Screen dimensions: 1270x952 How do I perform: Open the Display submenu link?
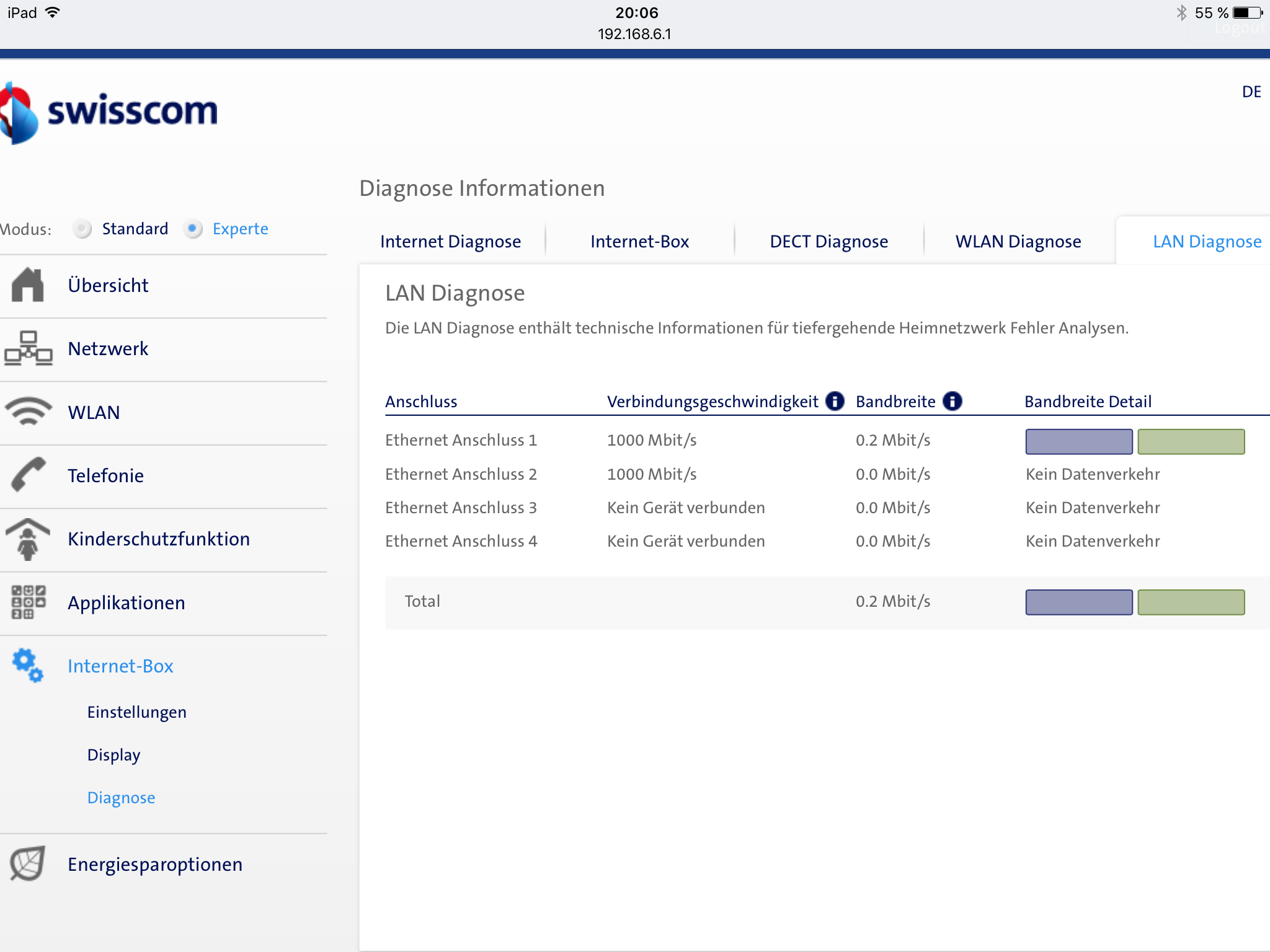113,755
